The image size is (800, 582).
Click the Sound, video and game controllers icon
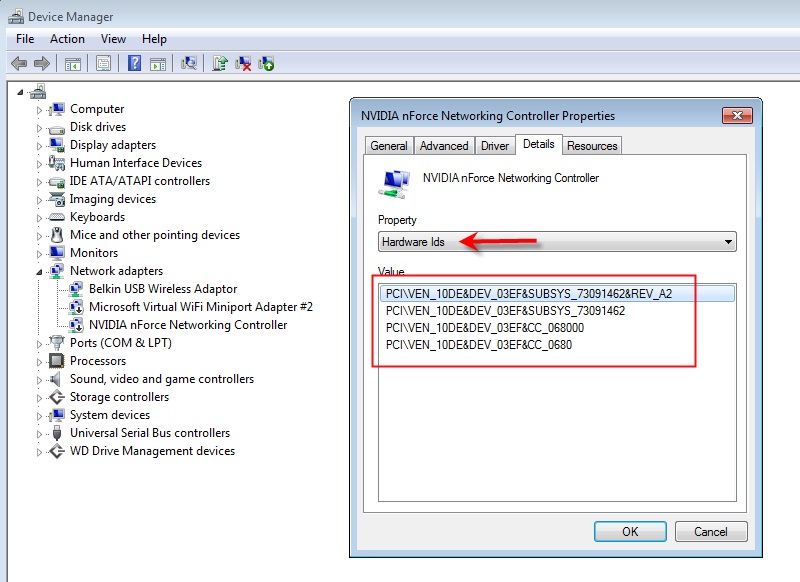click(56, 379)
